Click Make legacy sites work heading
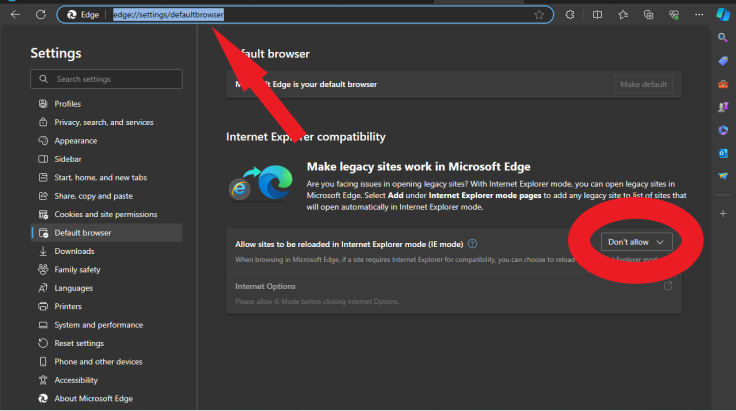The height and width of the screenshot is (411, 736). pyautogui.click(x=418, y=167)
